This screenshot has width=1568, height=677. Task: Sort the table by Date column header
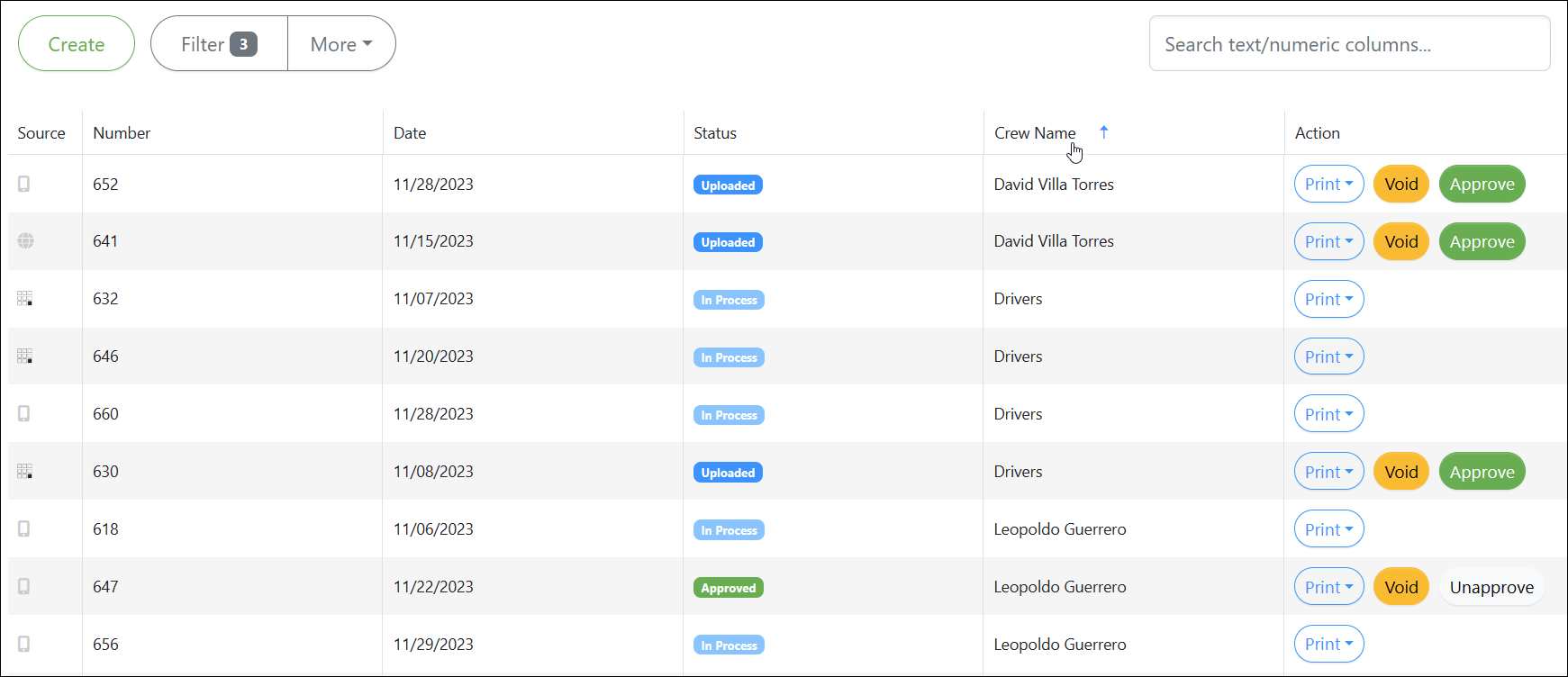tap(410, 133)
